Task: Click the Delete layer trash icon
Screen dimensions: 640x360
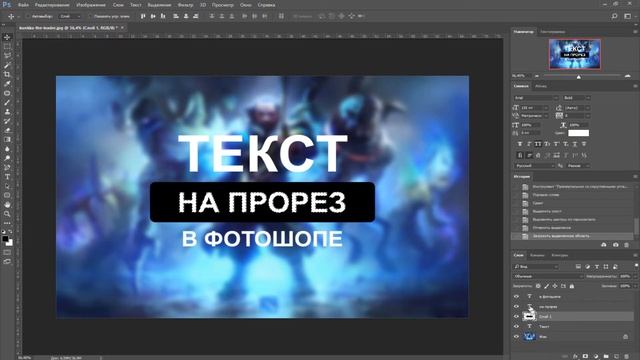Action: [627, 356]
